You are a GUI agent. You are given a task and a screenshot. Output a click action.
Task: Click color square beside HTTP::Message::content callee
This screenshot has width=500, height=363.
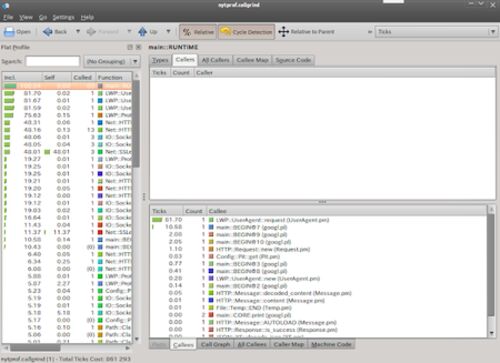(x=211, y=301)
